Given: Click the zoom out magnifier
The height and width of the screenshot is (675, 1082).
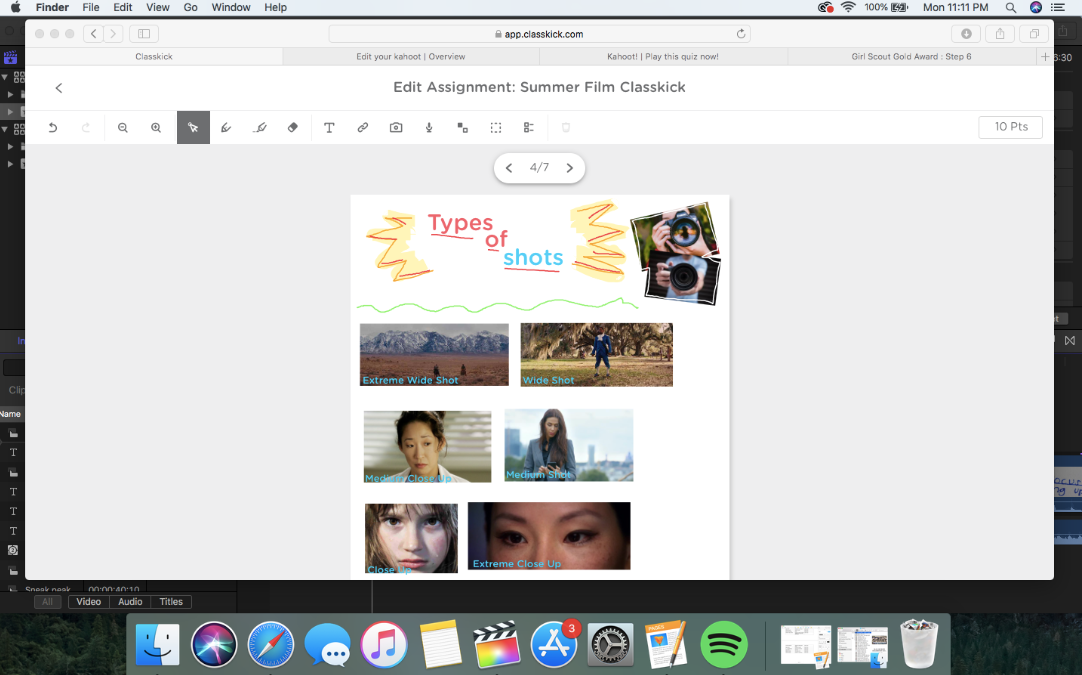Looking at the screenshot, I should (x=123, y=128).
